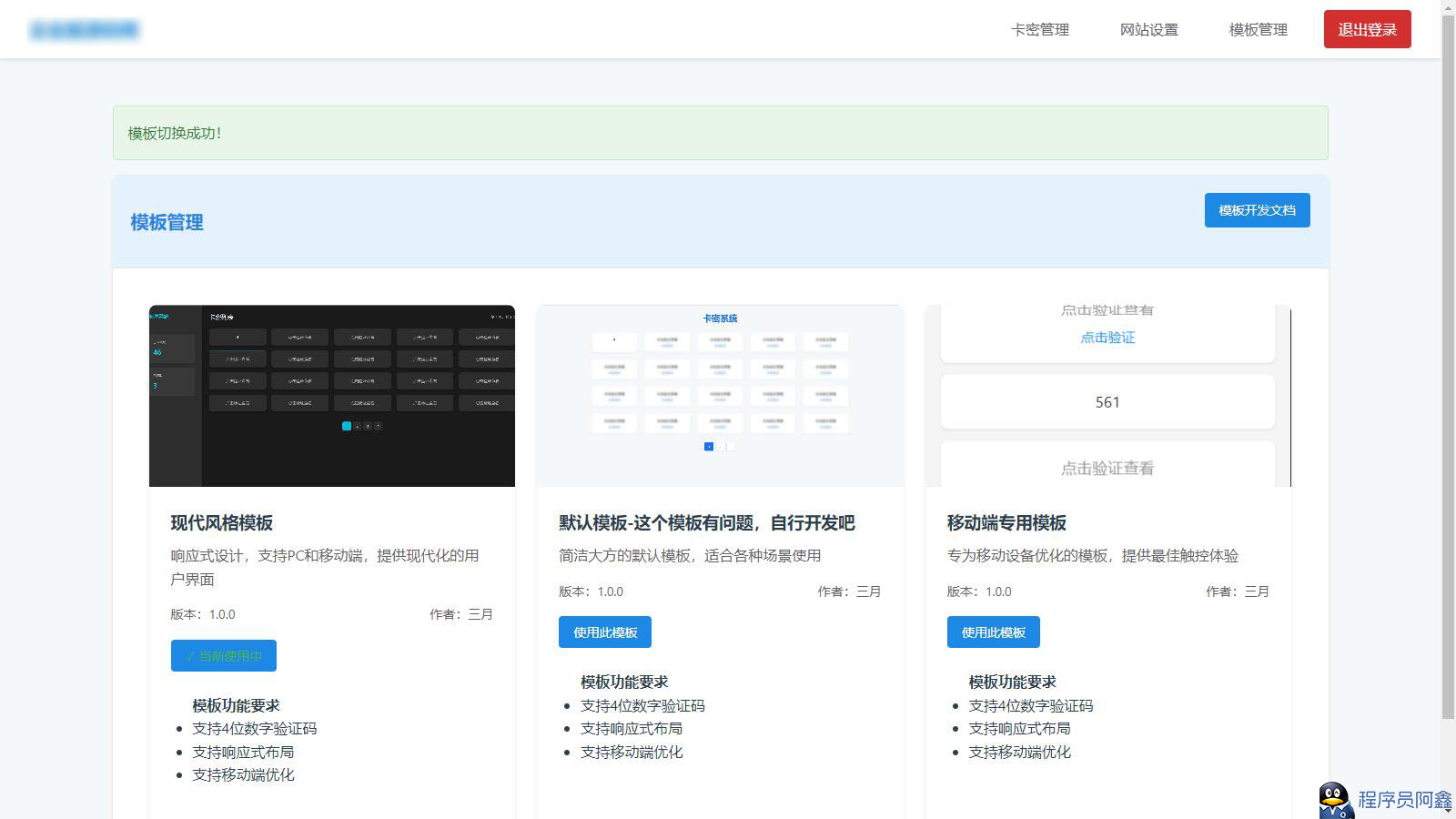Click the 默认模板 light preview thumbnail
Screen dimensions: 1456x819
tap(720, 396)
